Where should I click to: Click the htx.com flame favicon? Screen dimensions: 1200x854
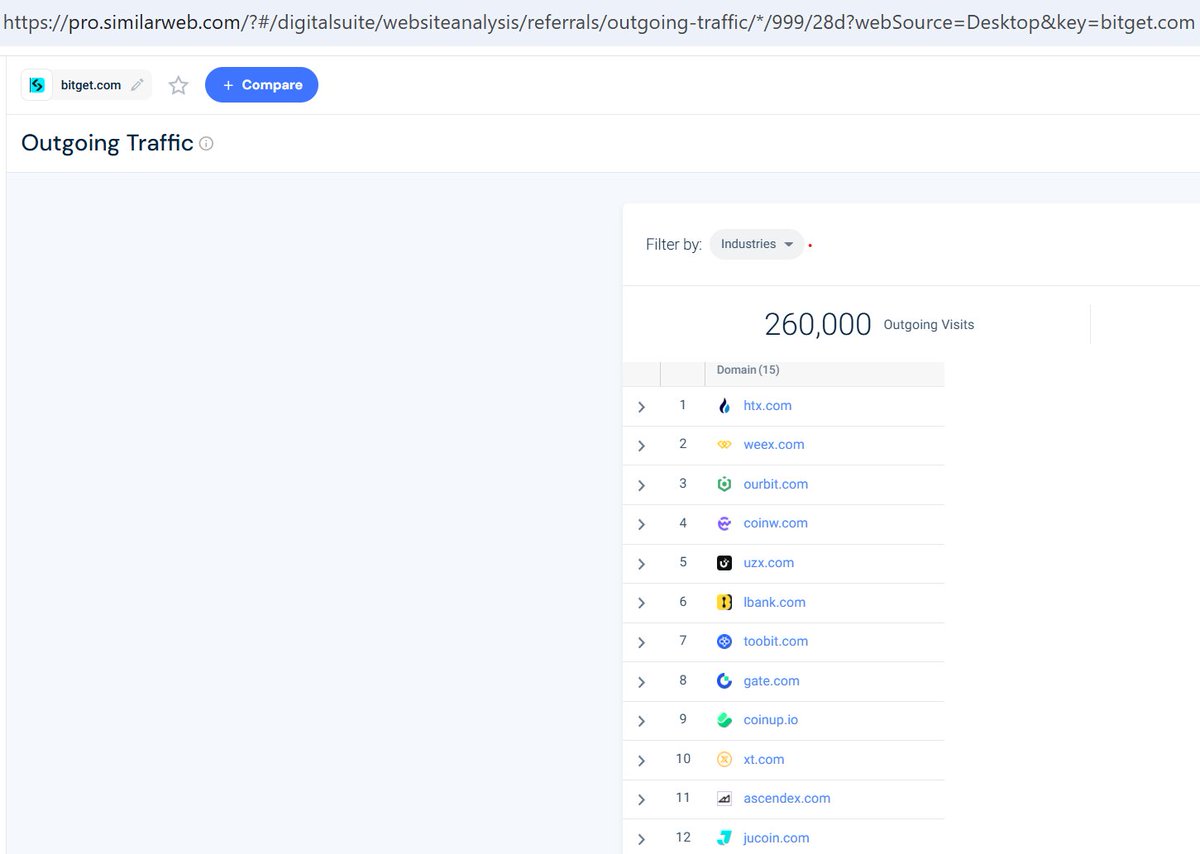pos(725,406)
